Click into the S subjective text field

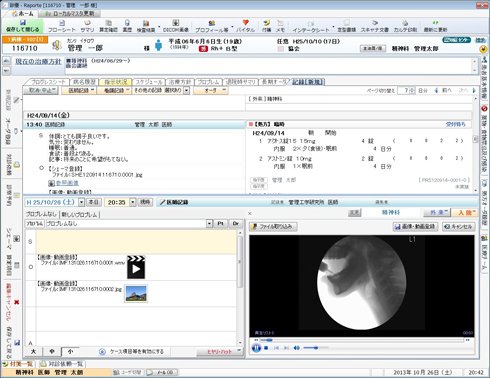tap(136, 242)
